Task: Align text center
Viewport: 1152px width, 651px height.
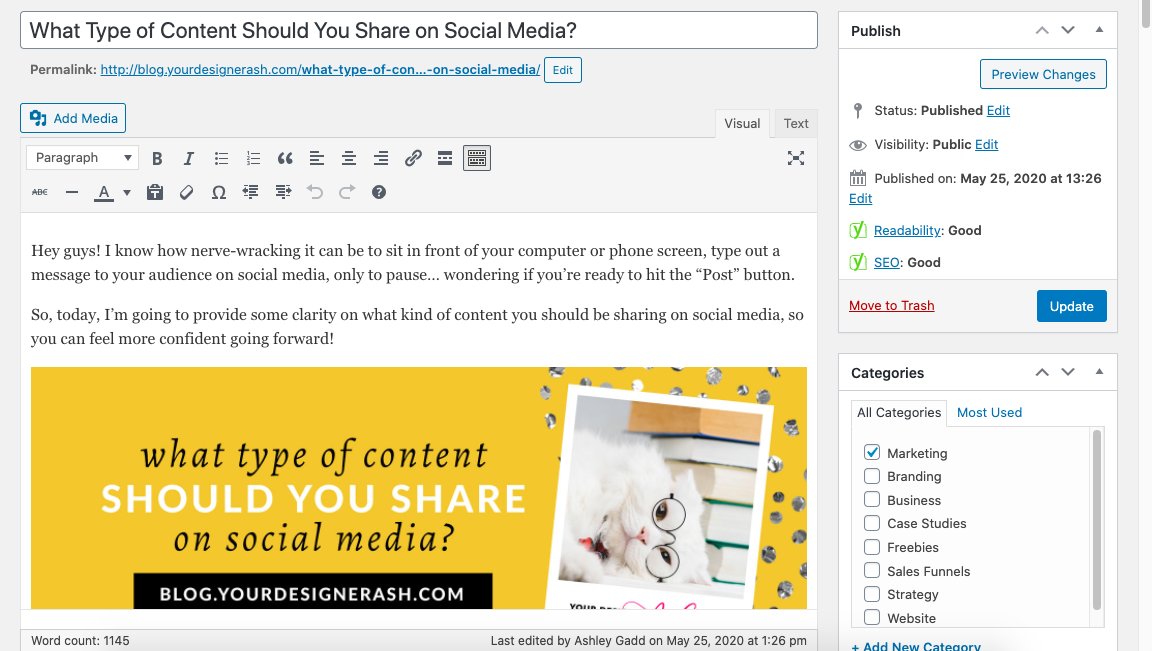Action: (x=349, y=158)
